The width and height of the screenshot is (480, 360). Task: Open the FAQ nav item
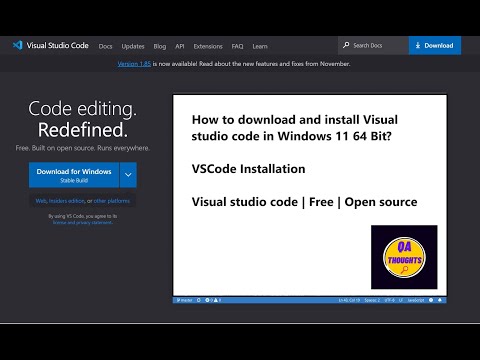point(237,46)
